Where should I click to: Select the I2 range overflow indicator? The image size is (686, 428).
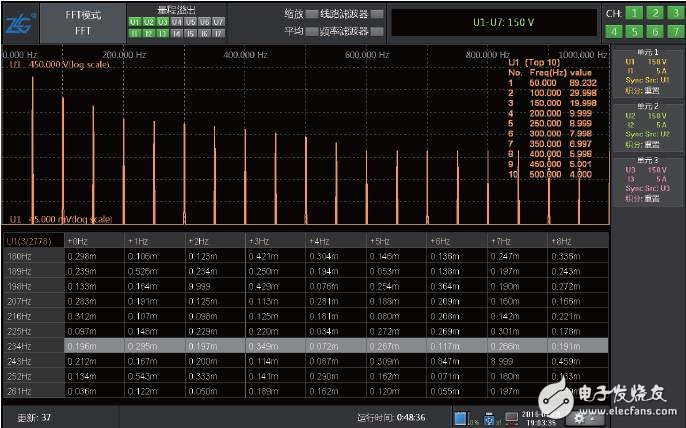pos(149,33)
